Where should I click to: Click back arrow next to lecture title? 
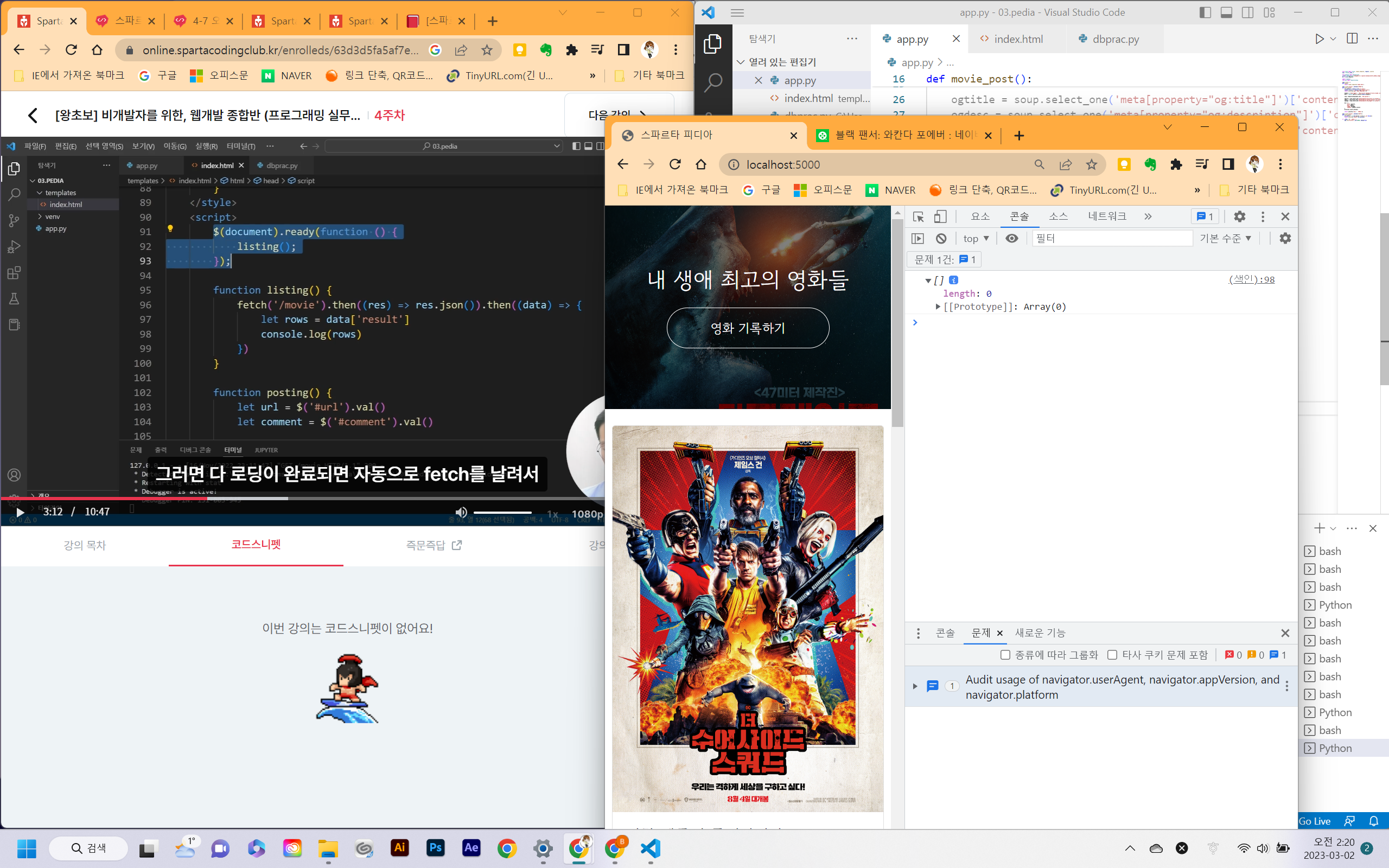33,116
